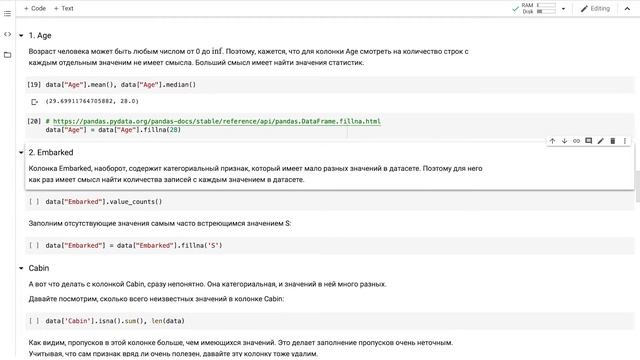Copy link to the Embarked cell
The width and height of the screenshot is (640, 360).
point(576,141)
